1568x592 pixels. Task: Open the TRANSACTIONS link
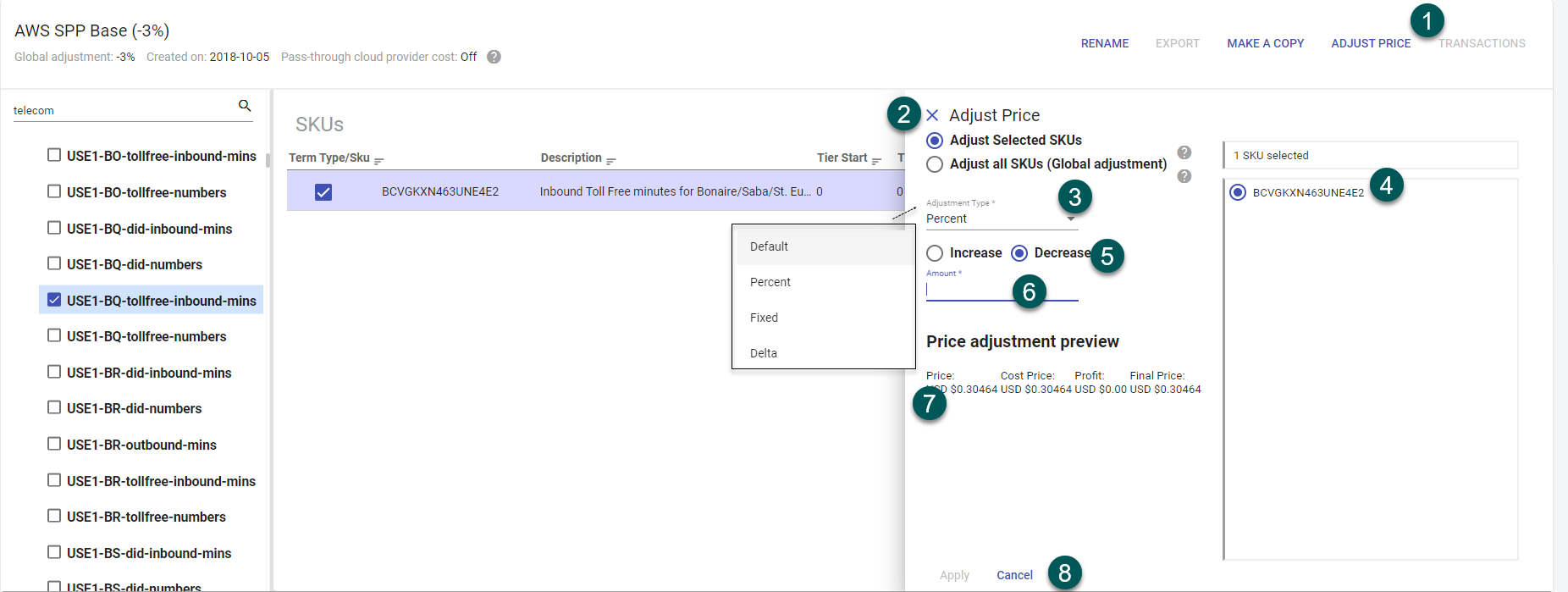1482,43
